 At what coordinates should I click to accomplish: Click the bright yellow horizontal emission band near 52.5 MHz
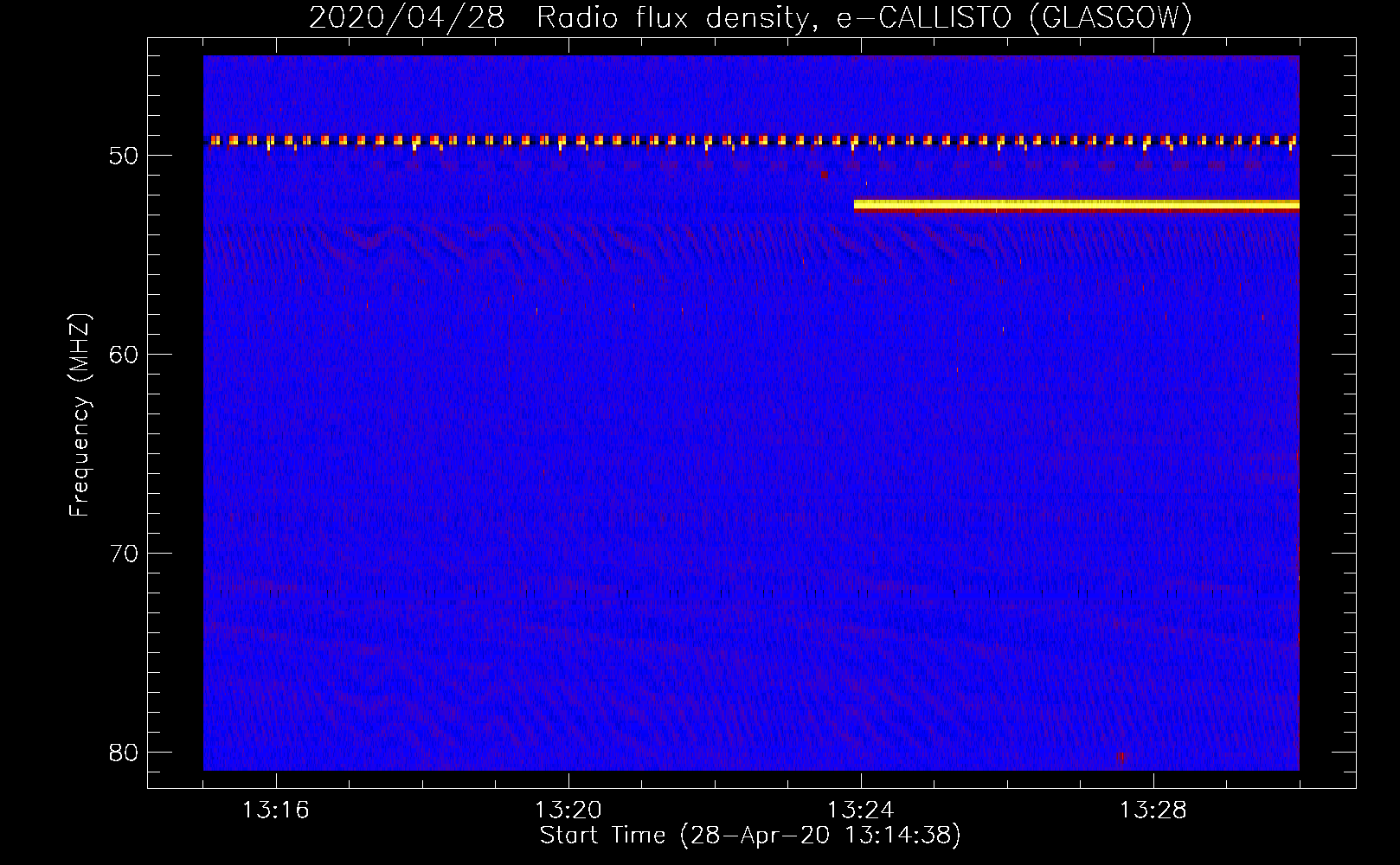tap(1076, 205)
